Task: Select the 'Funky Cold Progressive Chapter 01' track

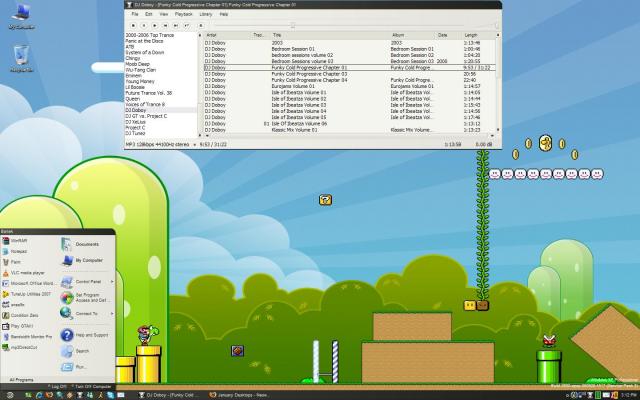Action: coord(349,68)
